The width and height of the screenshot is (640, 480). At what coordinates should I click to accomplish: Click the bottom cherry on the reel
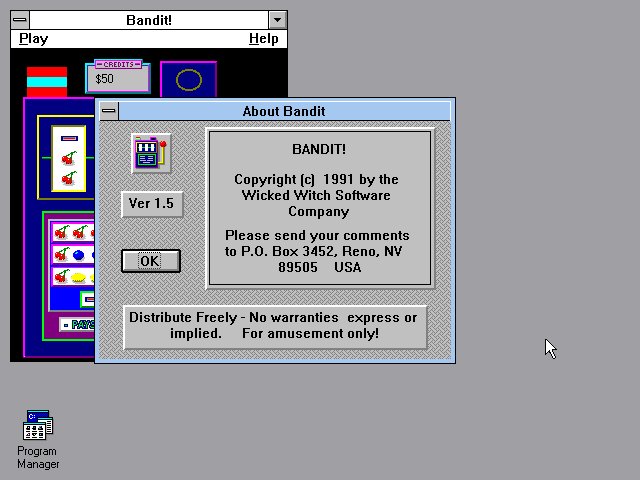click(69, 178)
